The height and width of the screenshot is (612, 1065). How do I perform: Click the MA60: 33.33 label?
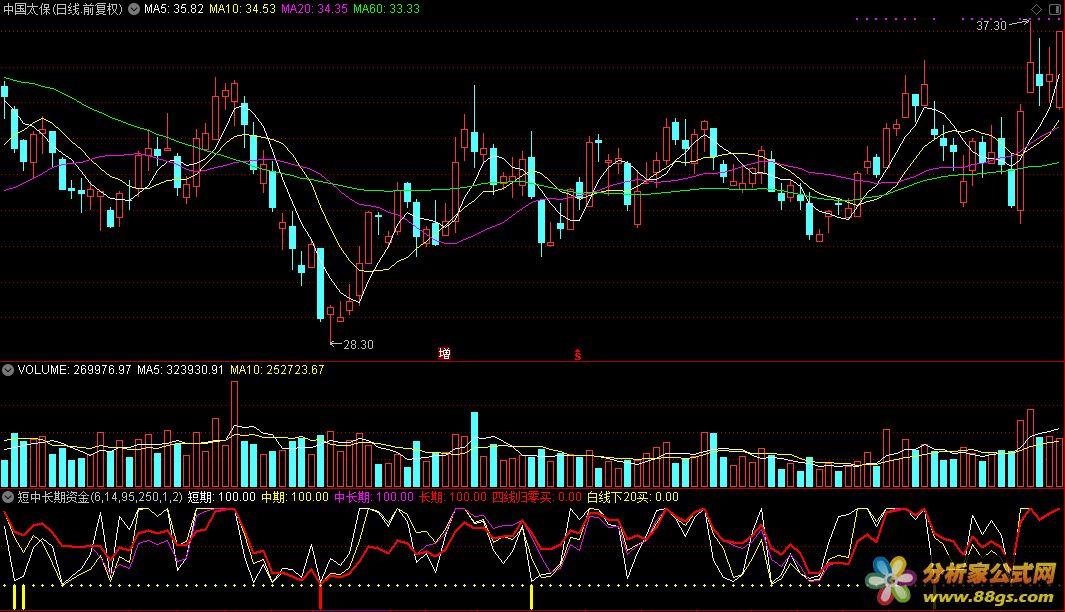386,9
